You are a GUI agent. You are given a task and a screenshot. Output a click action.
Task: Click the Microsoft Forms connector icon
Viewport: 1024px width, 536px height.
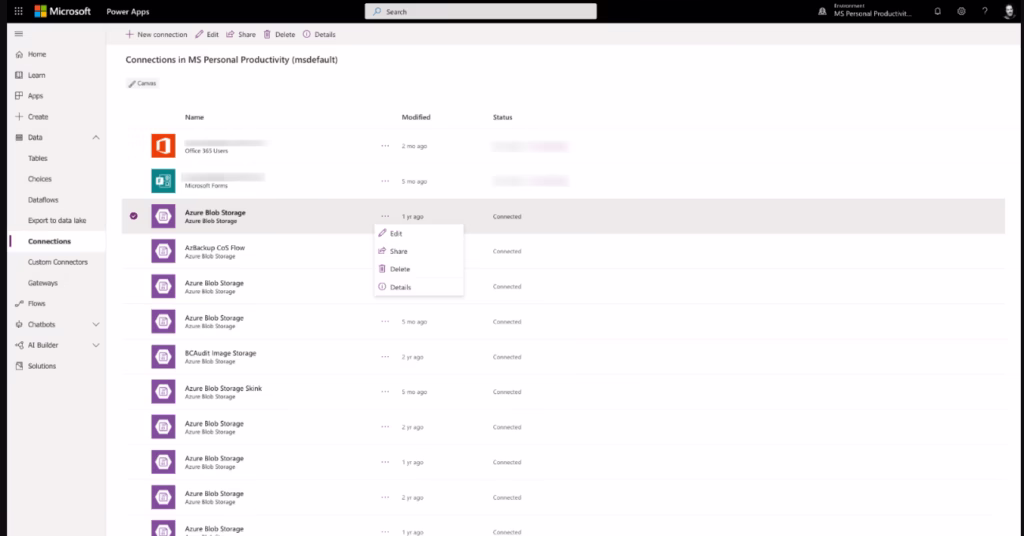point(163,181)
